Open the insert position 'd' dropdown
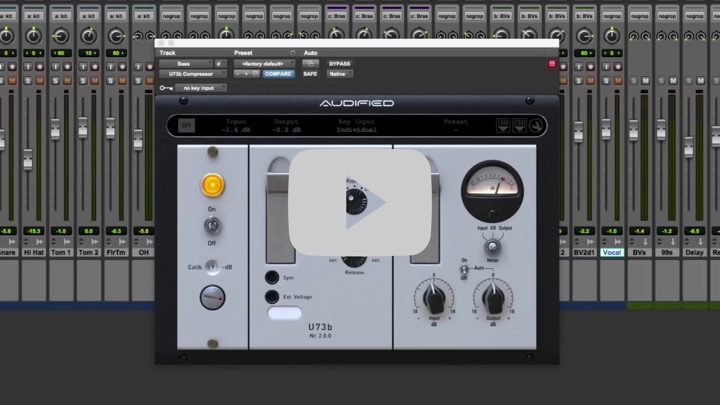The height and width of the screenshot is (405, 720). click(220, 64)
